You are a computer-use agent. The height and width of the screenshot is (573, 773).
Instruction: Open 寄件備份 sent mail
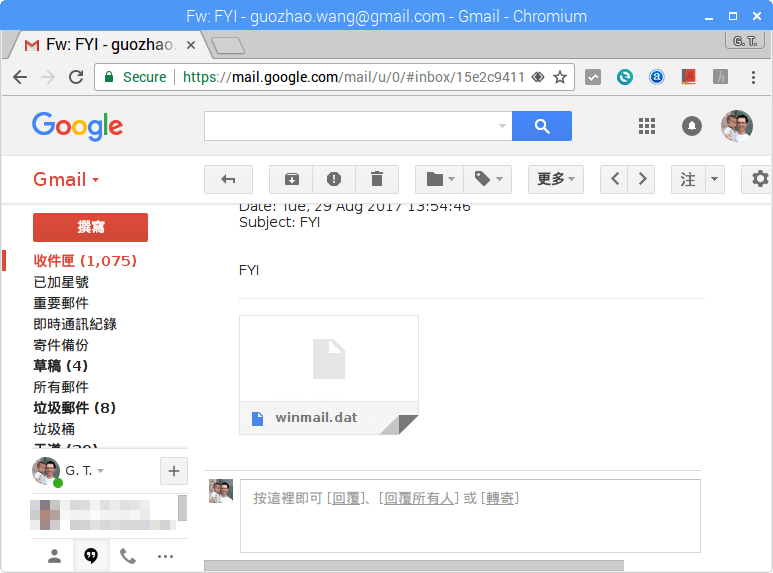[61, 345]
